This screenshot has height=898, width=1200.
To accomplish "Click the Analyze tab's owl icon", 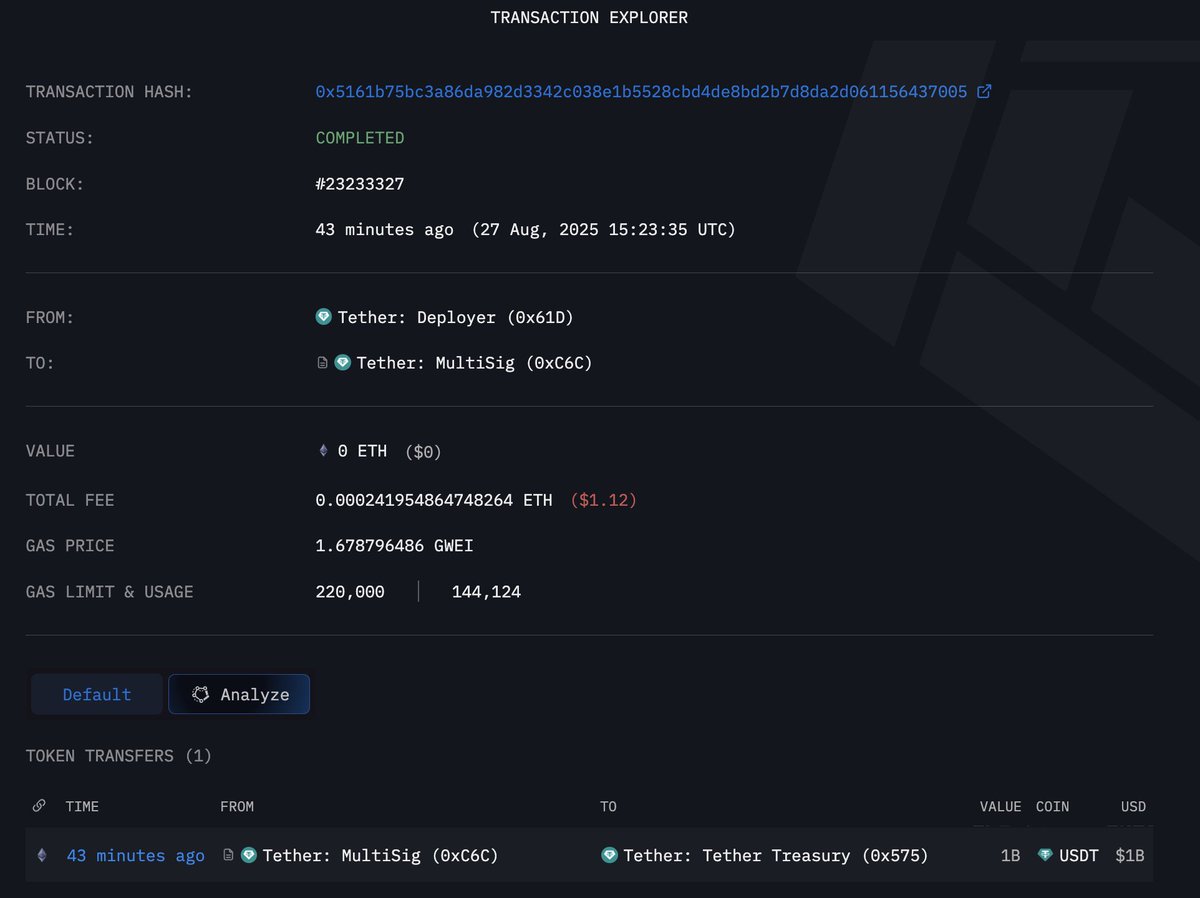I will pos(201,694).
